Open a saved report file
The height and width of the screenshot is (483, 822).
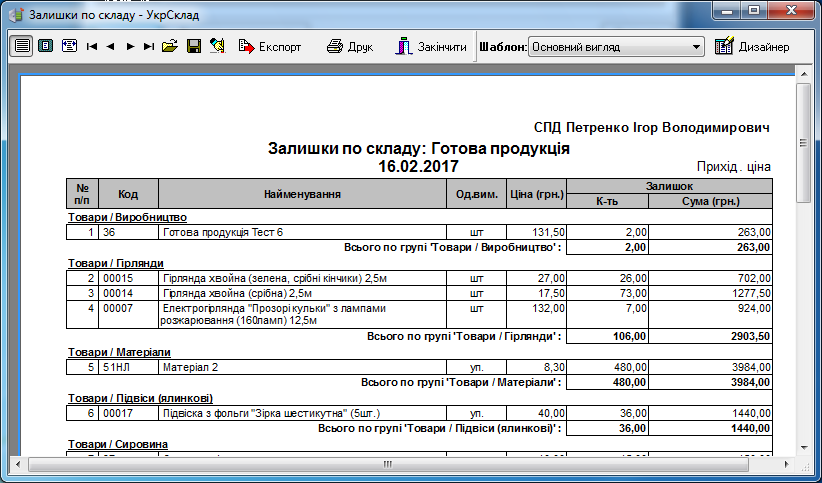(x=170, y=46)
